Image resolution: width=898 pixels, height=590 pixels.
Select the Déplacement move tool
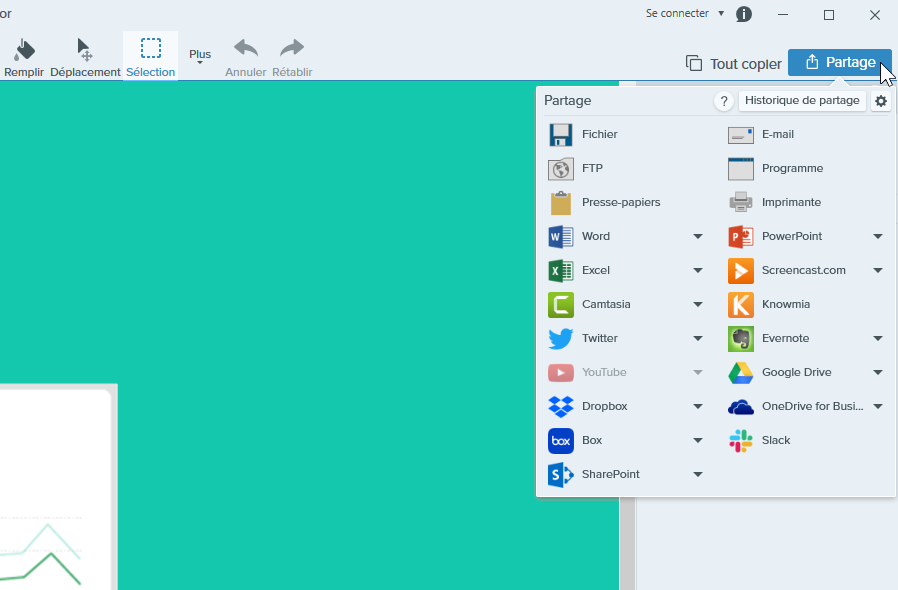pyautogui.click(x=85, y=58)
